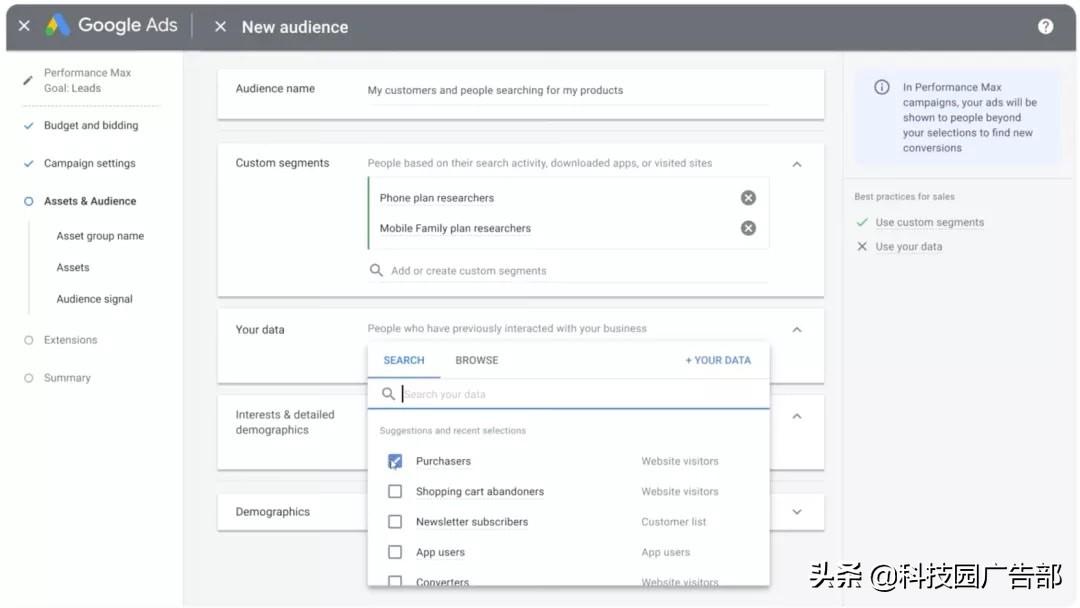Uncheck the Purchasers checkbox
The image size is (1080, 608).
click(x=395, y=461)
